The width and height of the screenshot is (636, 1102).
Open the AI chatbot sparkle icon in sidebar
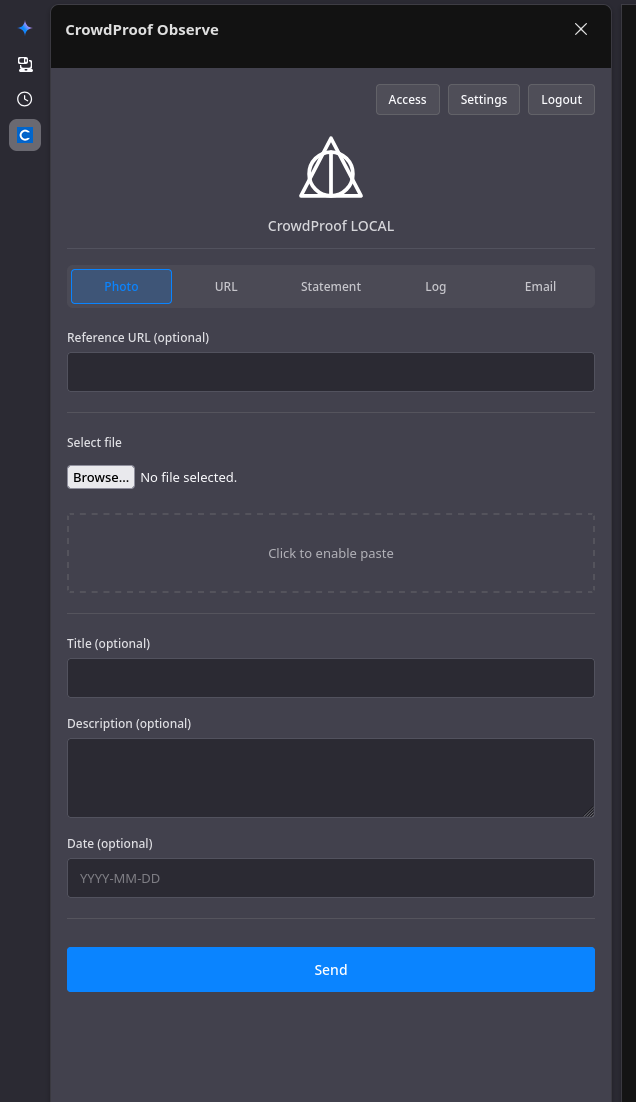point(25,28)
